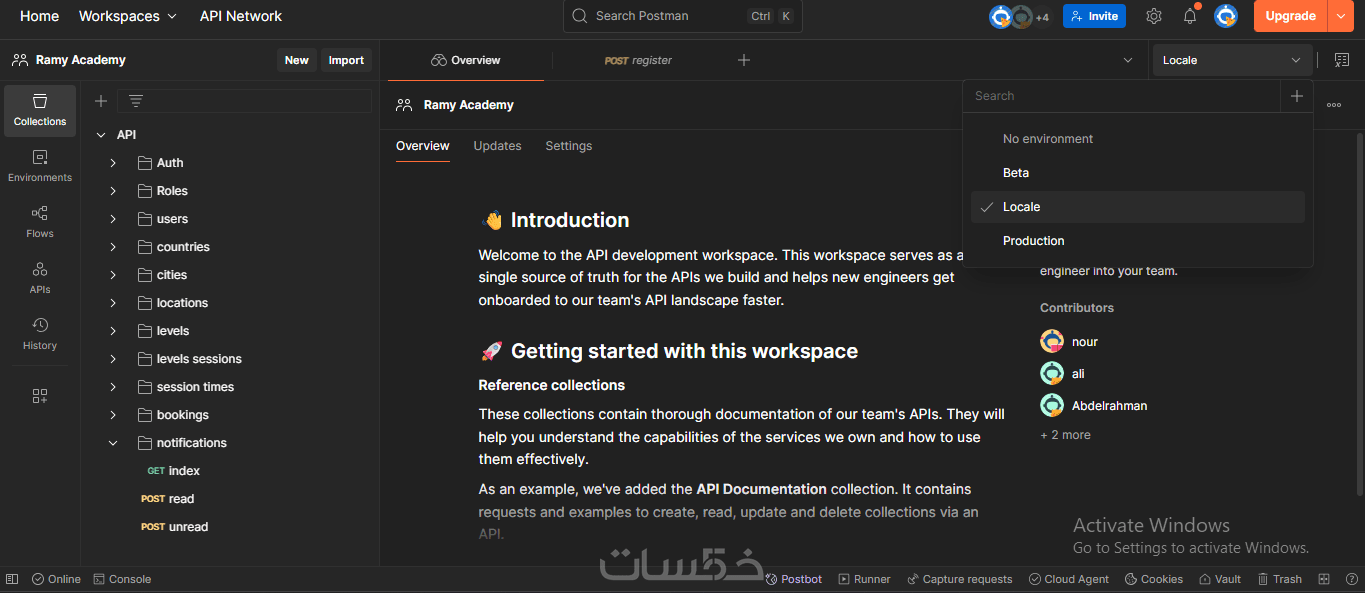The height and width of the screenshot is (593, 1365).
Task: Open the History sidebar panel
Action: (40, 334)
